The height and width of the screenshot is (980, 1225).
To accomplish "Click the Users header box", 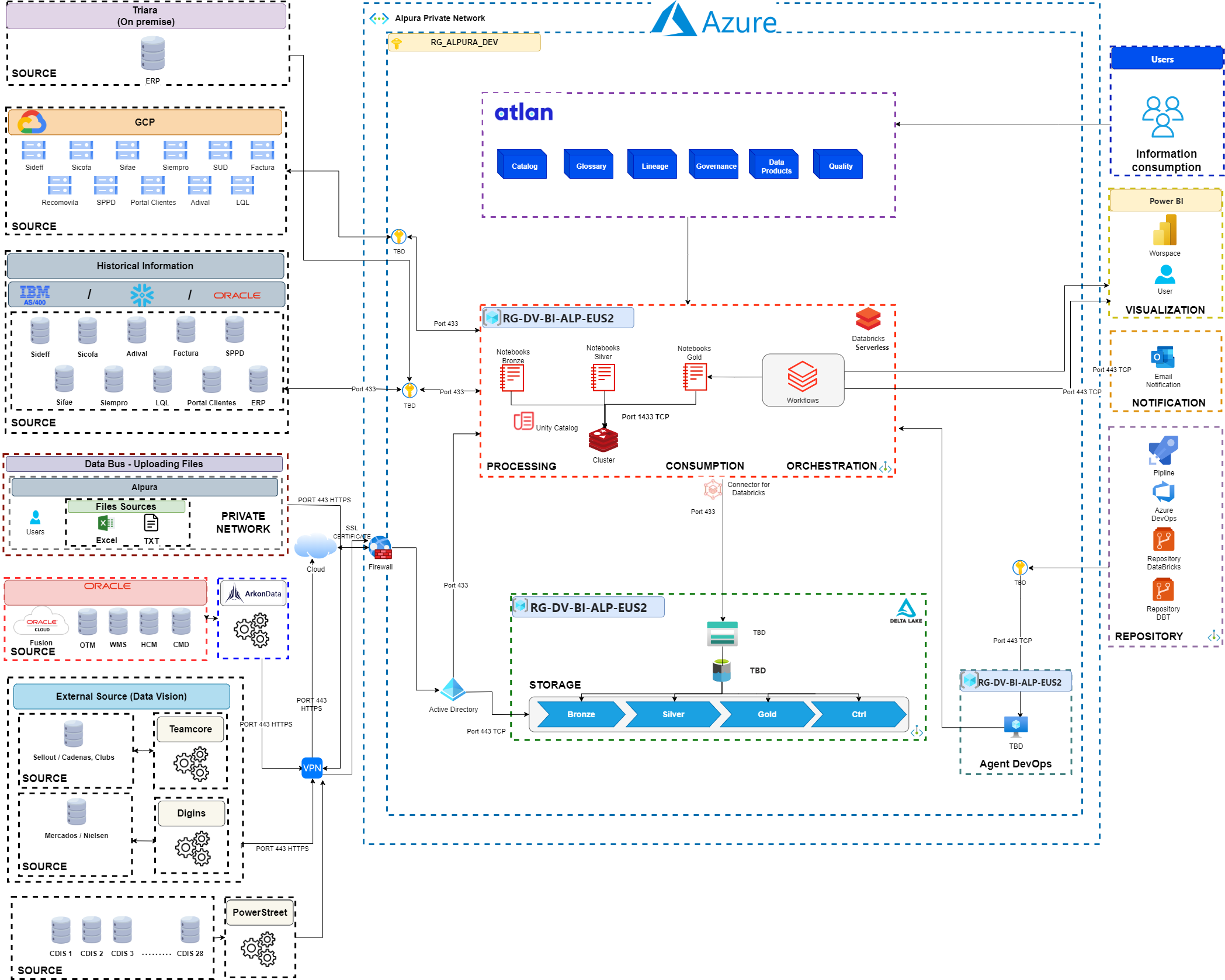I will pos(1167,58).
